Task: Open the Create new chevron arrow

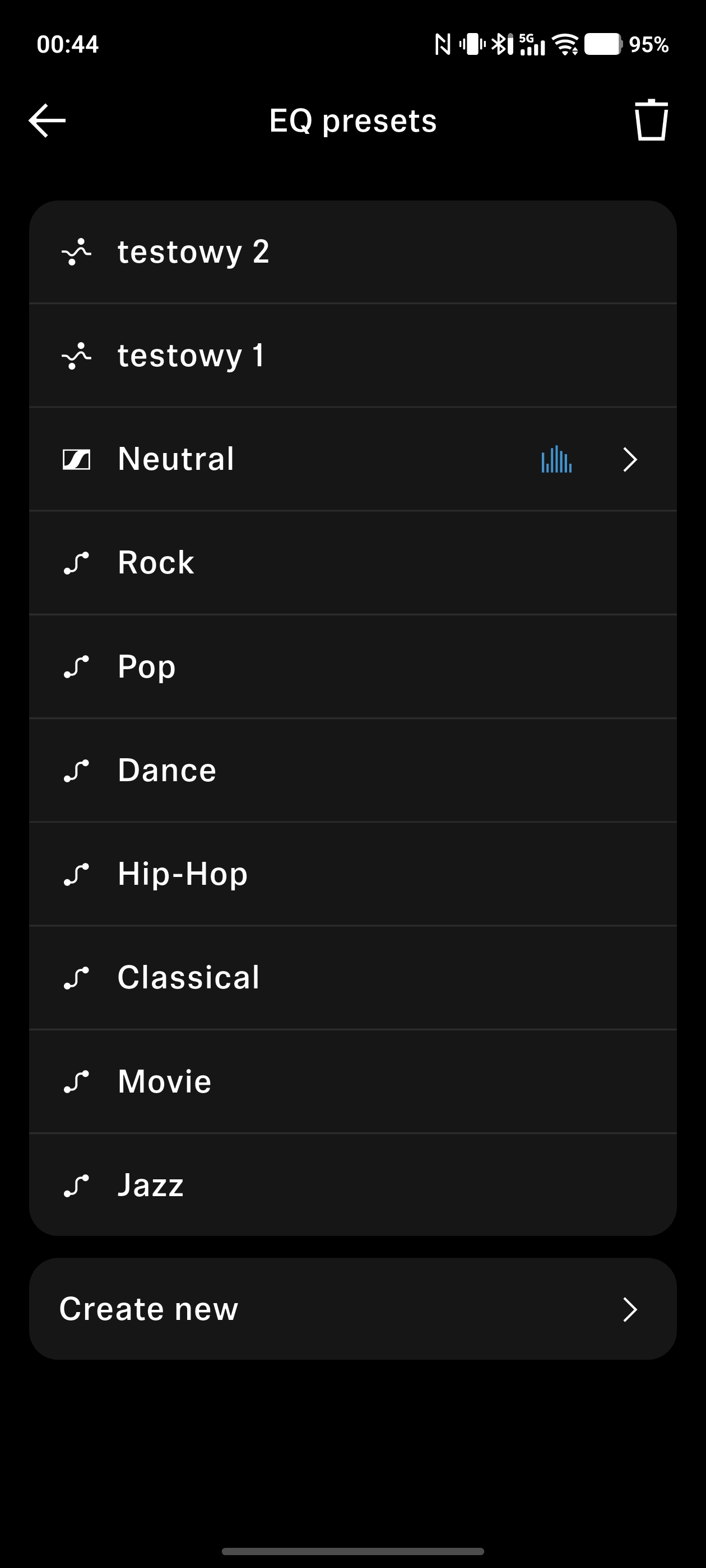Action: point(630,1309)
